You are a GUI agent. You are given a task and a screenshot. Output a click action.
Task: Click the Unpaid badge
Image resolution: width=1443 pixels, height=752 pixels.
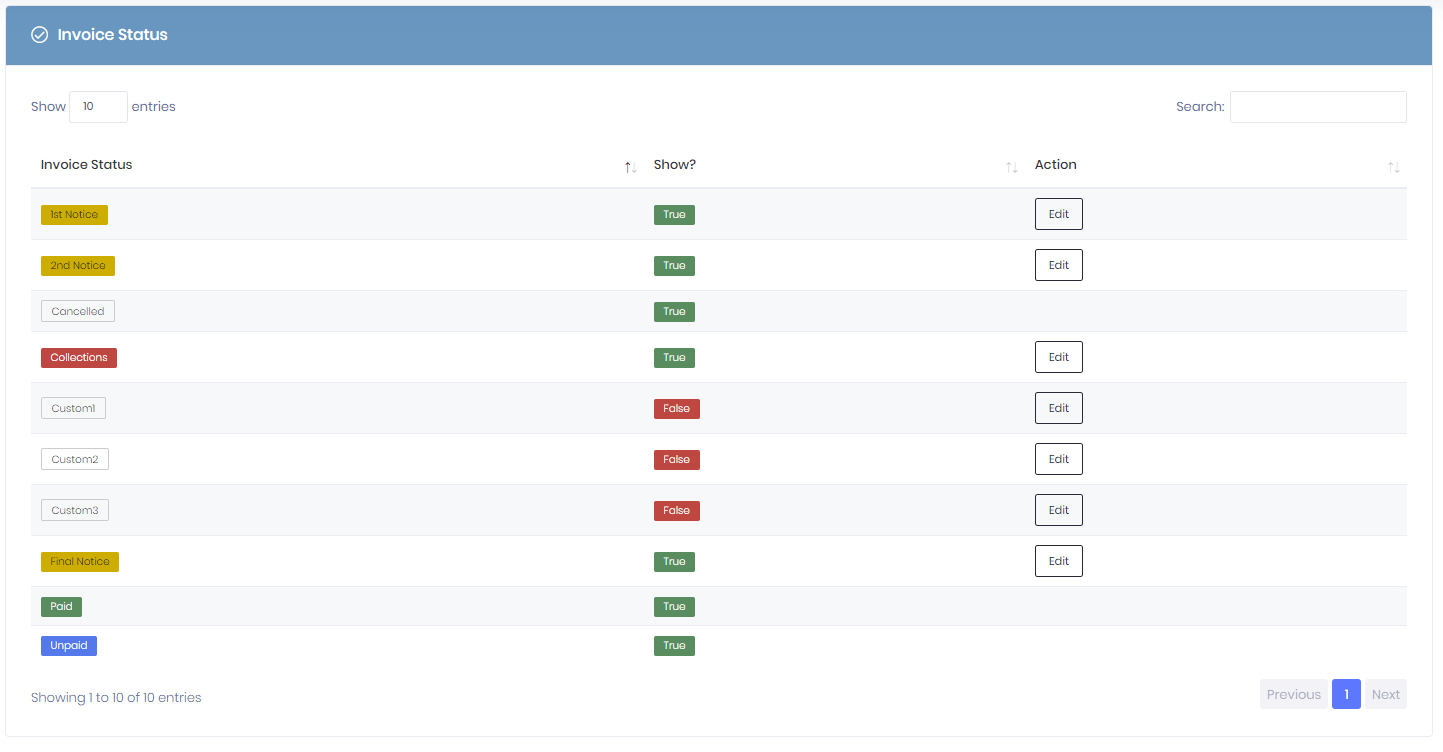tap(69, 646)
